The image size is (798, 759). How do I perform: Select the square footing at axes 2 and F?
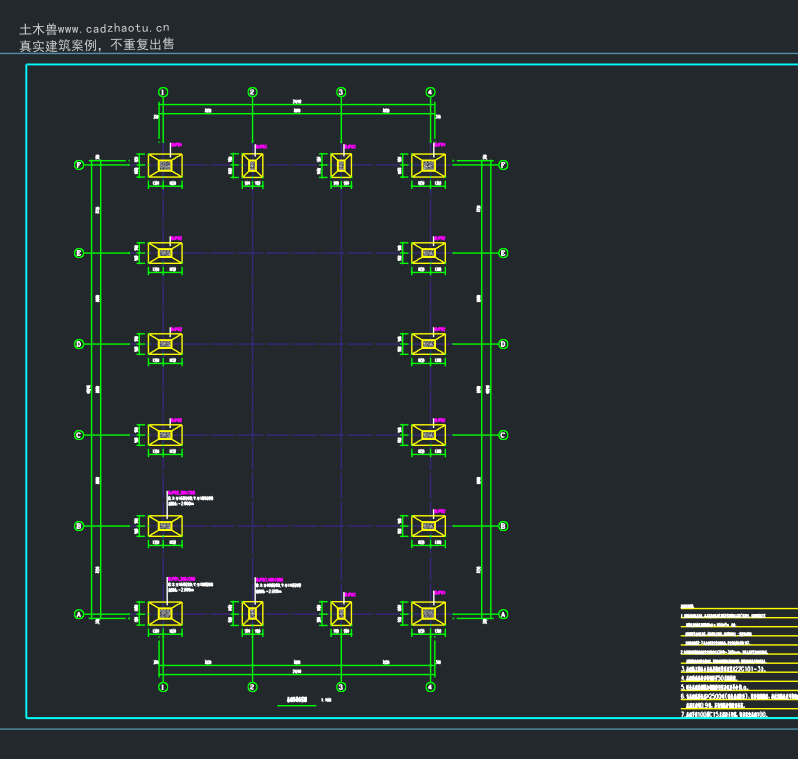252,165
